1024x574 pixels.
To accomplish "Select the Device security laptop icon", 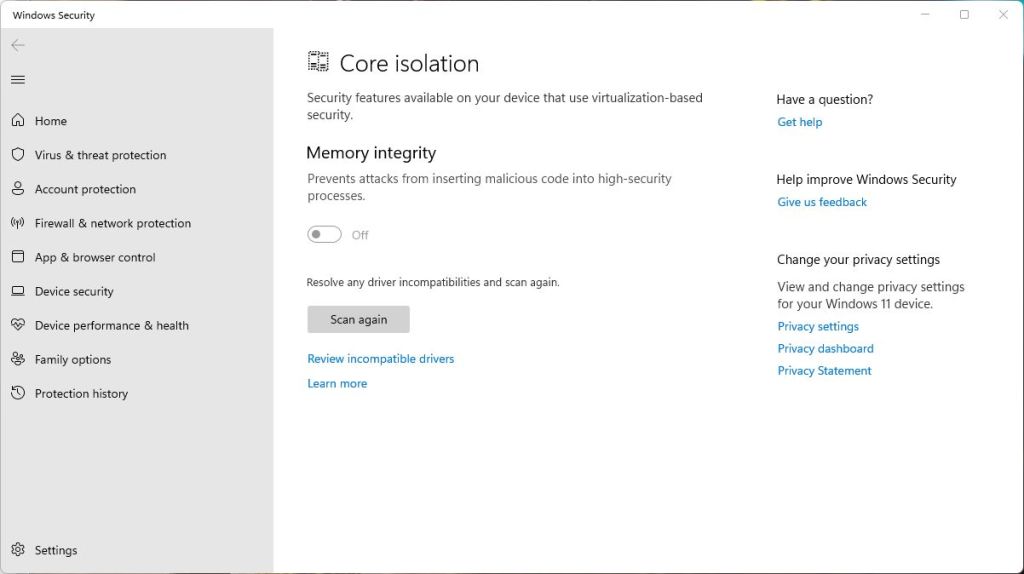I will pos(18,291).
